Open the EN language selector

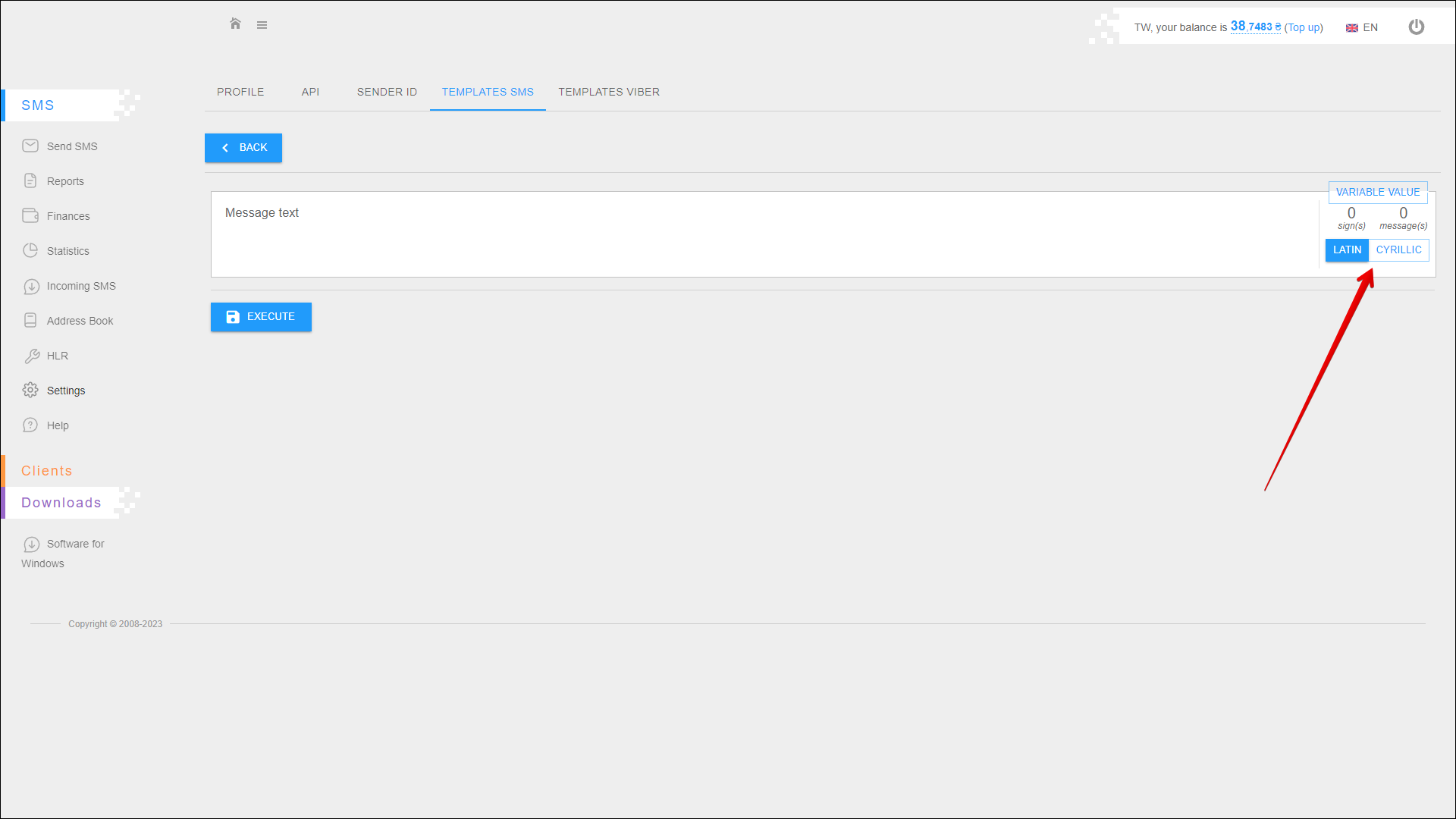point(1362,27)
